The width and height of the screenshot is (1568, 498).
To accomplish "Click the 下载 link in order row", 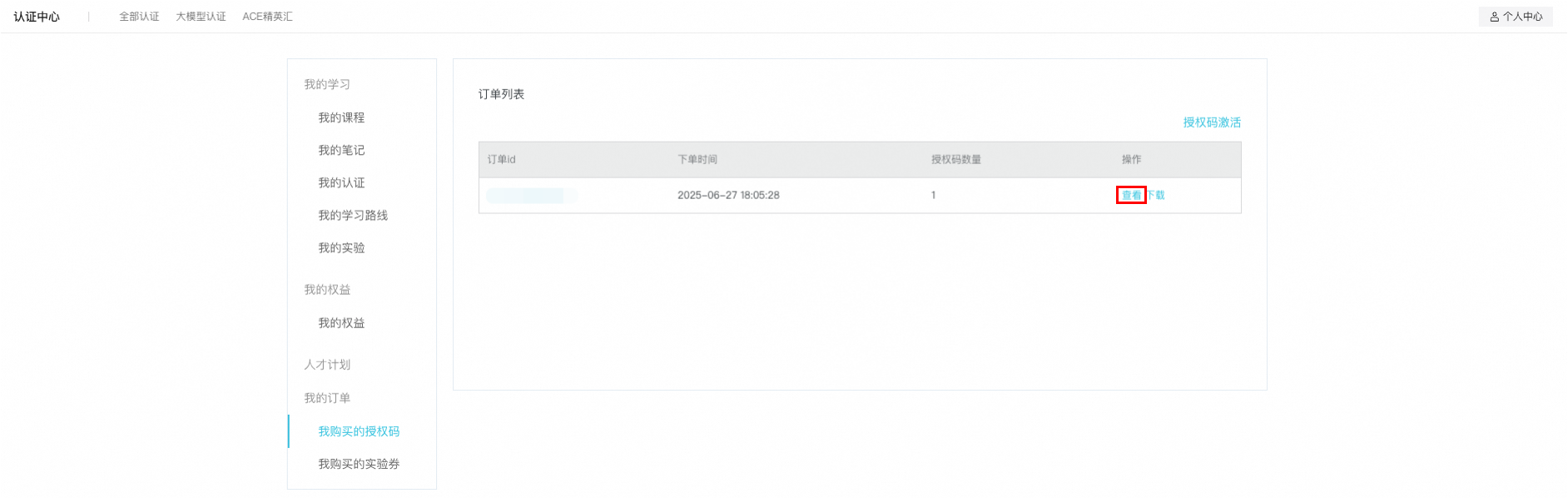I will (1156, 195).
